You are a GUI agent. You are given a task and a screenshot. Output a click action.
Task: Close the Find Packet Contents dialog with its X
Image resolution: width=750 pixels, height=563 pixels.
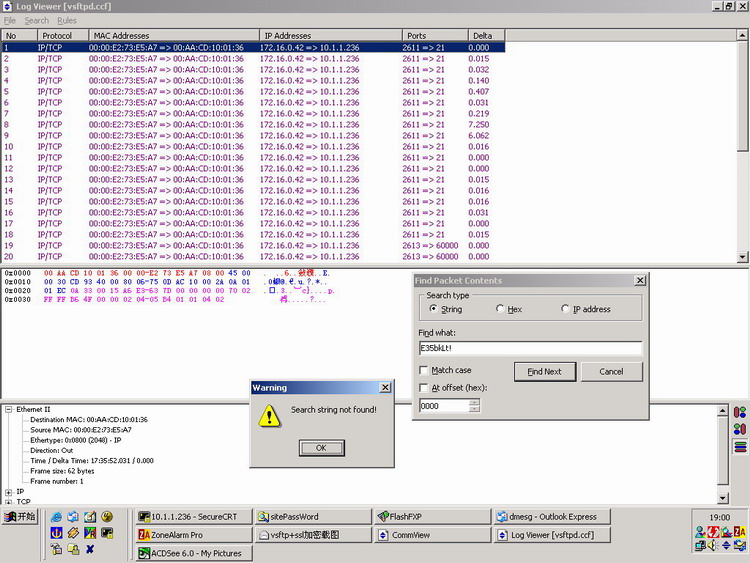640,280
